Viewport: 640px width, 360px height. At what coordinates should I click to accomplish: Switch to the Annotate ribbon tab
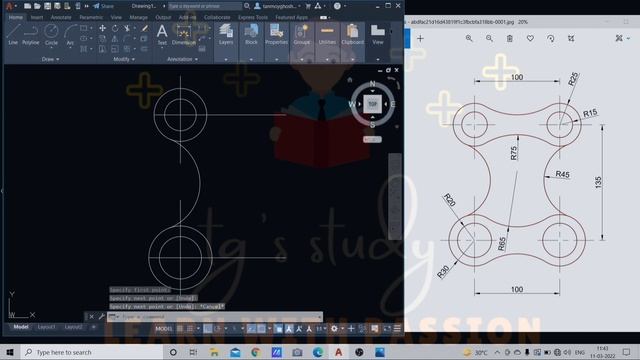61,18
